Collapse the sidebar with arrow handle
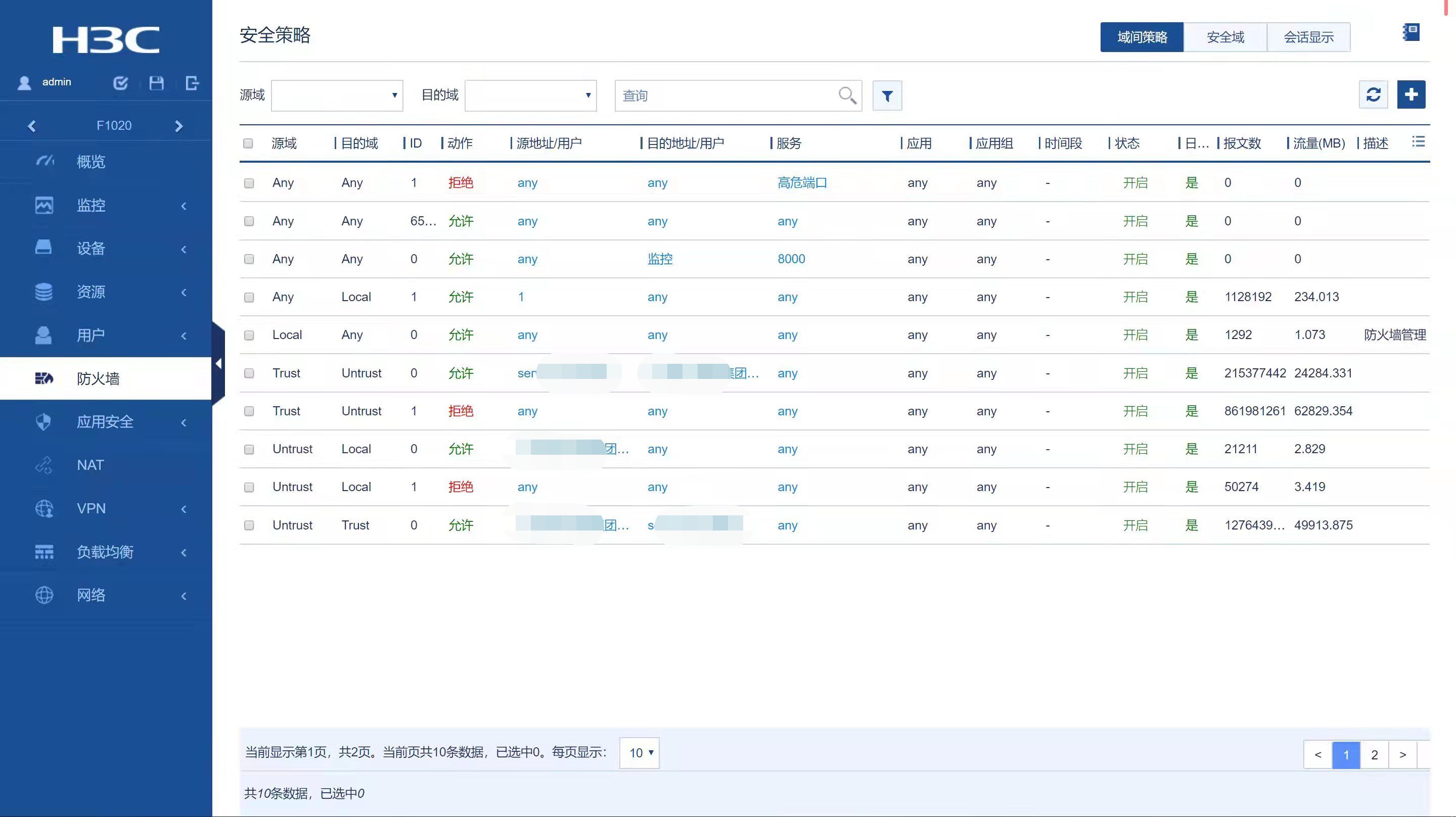Screen dimensions: 1456x817 pos(218,364)
